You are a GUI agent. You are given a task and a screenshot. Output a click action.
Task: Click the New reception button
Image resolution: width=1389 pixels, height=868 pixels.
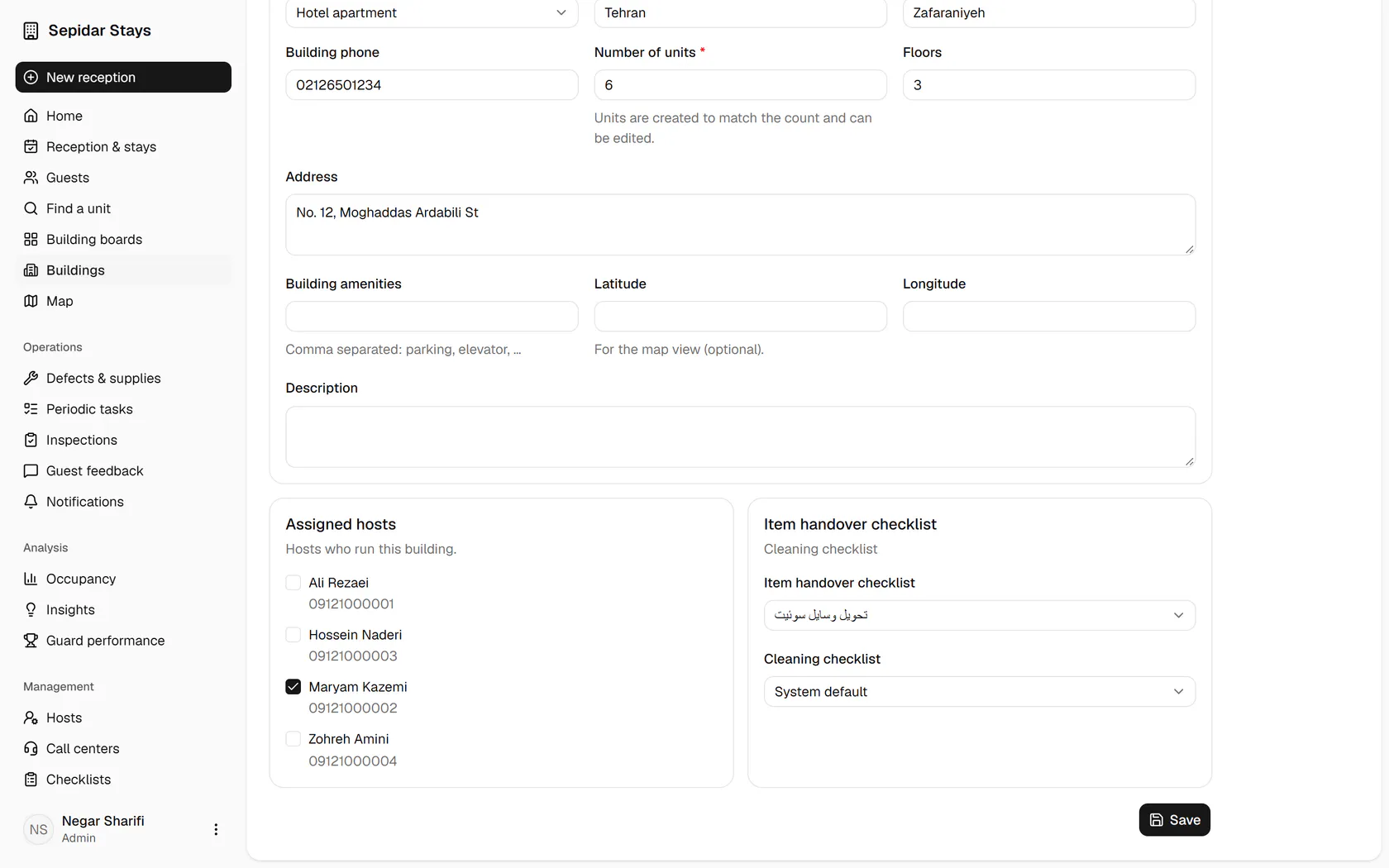pyautogui.click(x=123, y=77)
